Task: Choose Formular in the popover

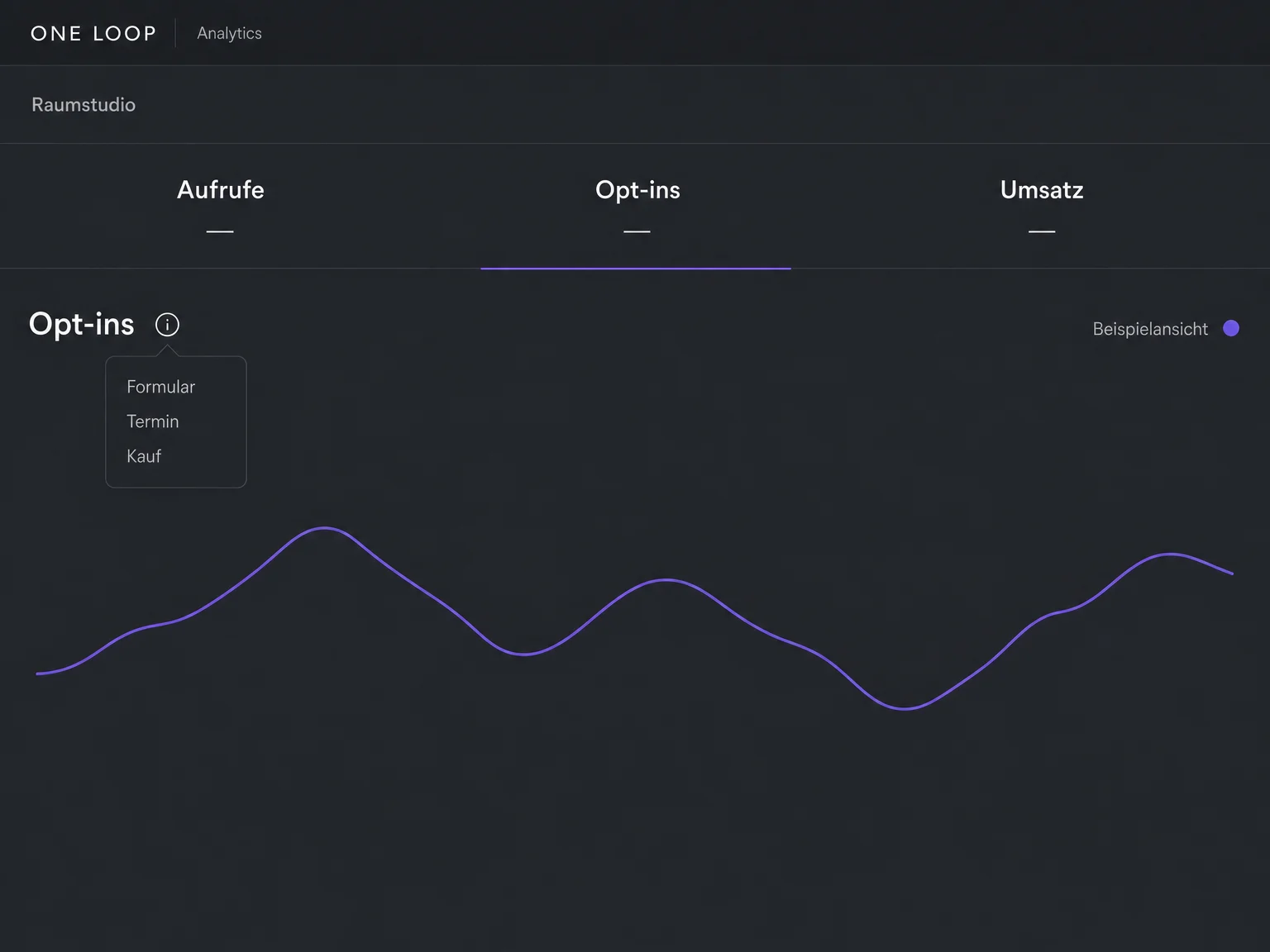Action: click(161, 387)
